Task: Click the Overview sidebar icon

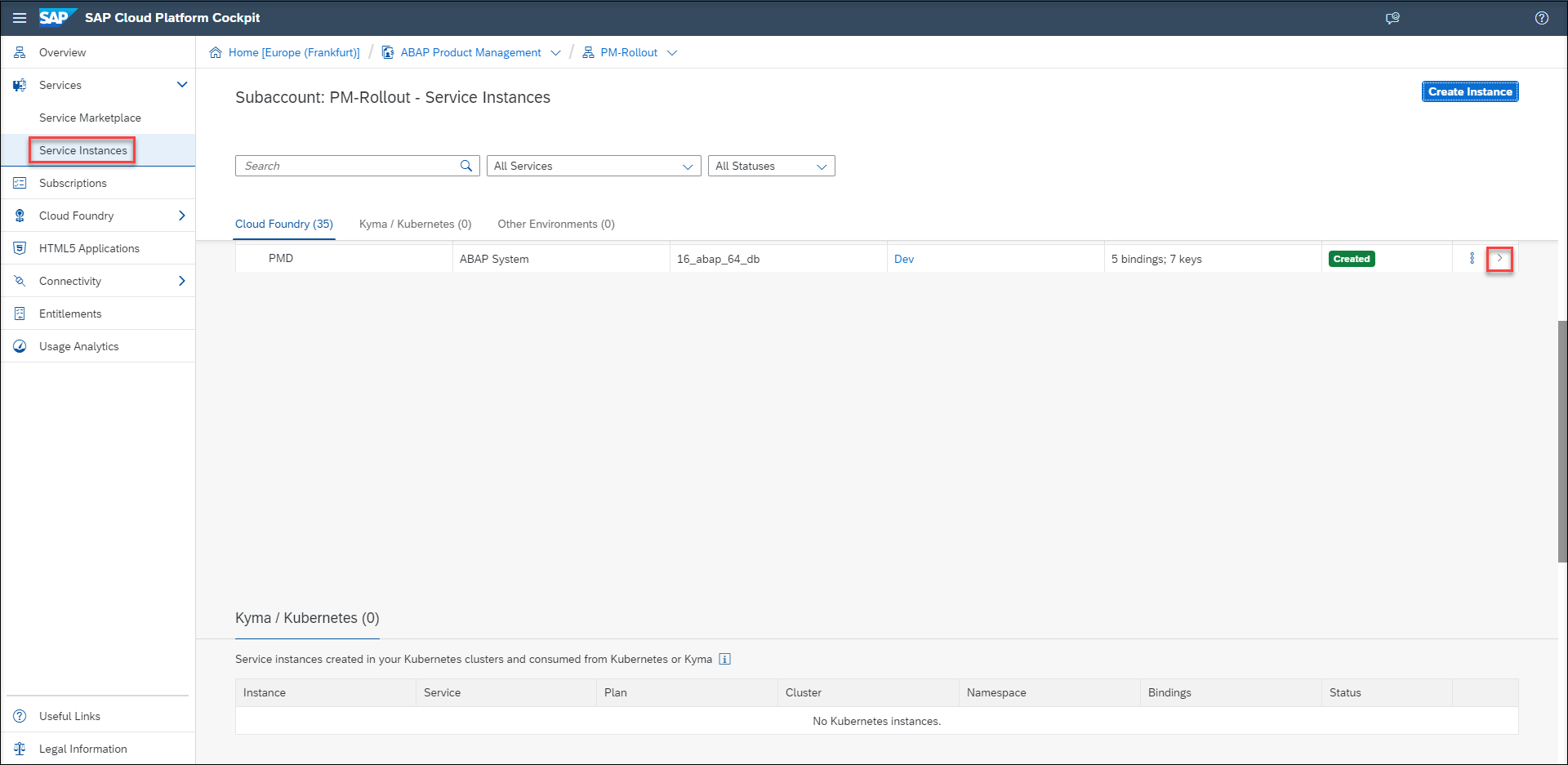Action: tap(20, 52)
